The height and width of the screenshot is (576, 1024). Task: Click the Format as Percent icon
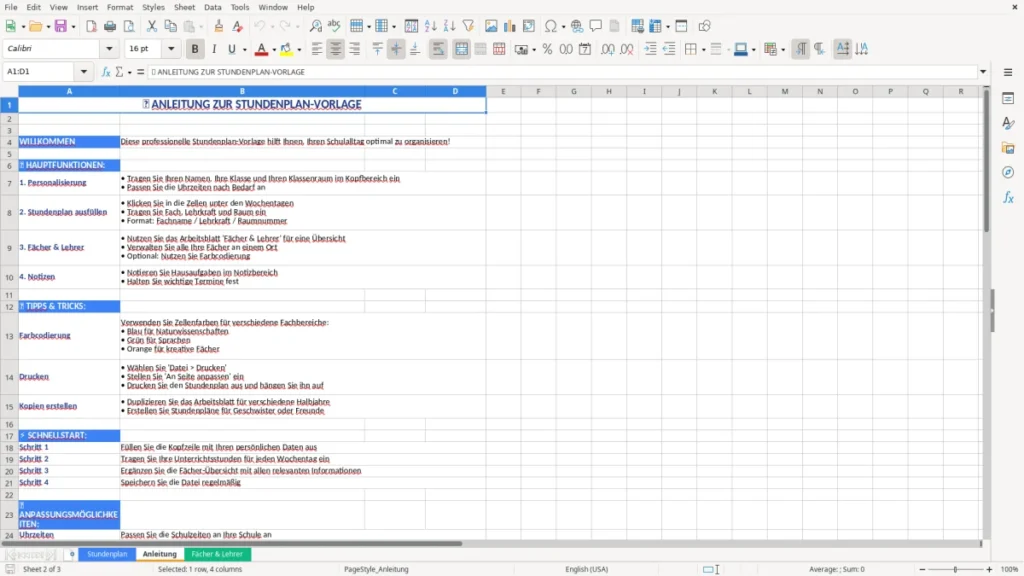coord(547,49)
